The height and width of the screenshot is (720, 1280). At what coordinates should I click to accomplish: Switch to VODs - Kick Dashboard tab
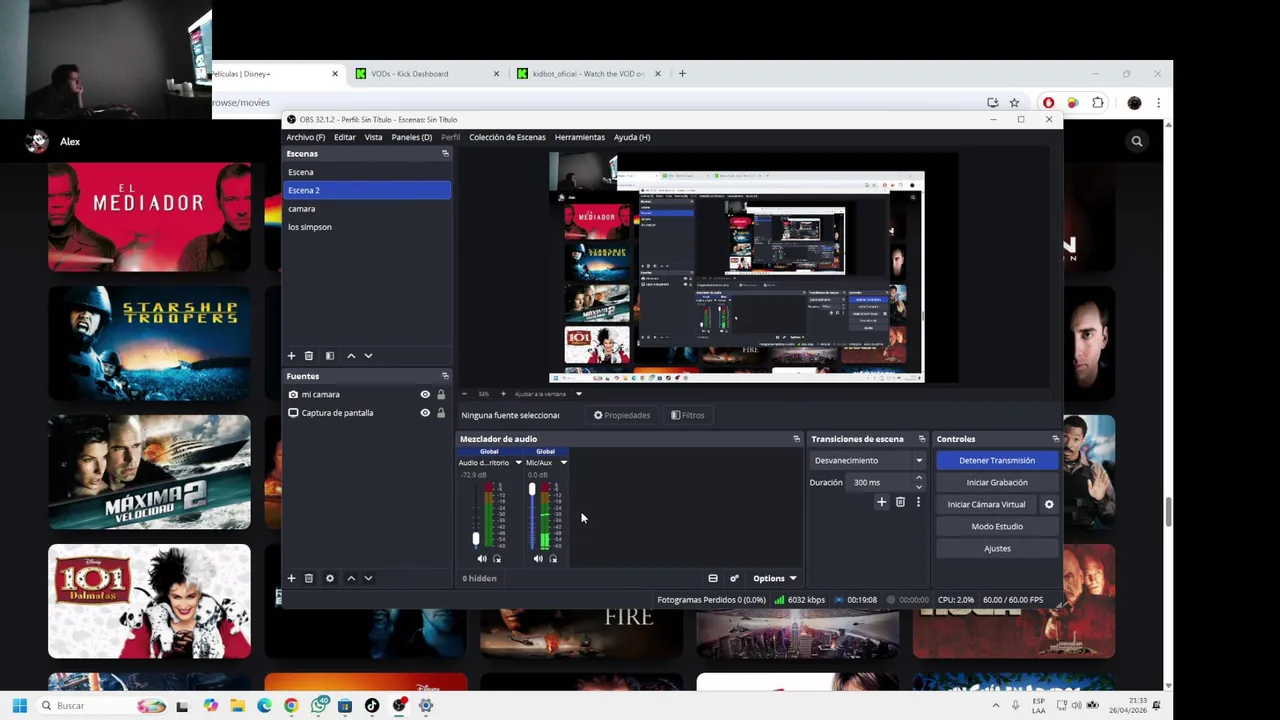[428, 74]
